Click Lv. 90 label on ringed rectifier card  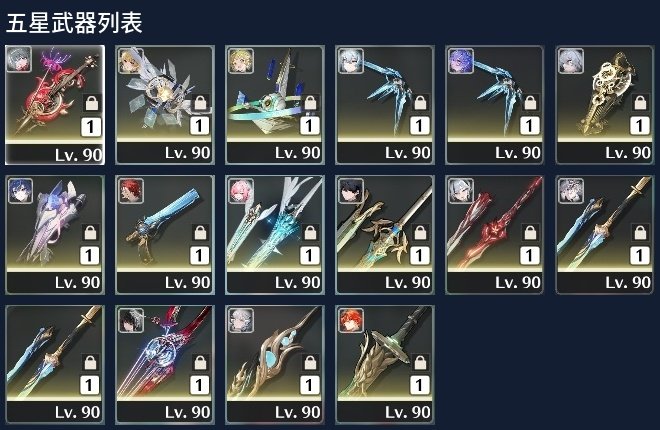tap(298, 153)
